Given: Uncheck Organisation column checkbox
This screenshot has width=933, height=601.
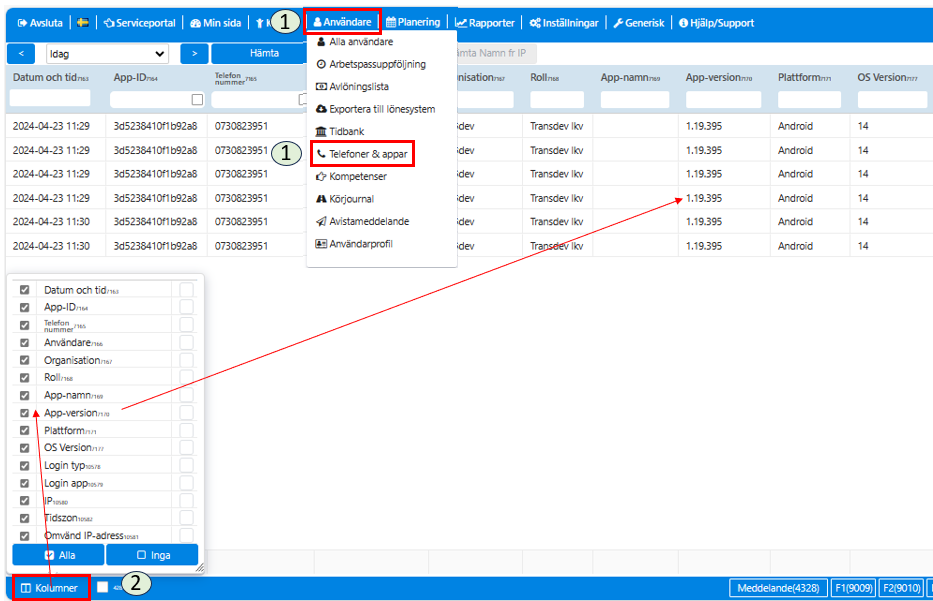Looking at the screenshot, I should (24, 360).
